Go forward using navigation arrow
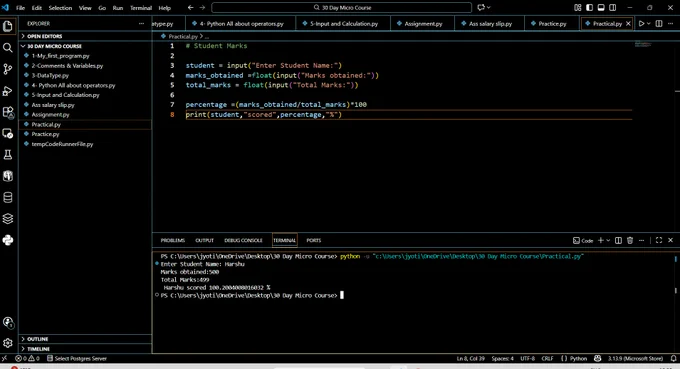 point(202,7)
